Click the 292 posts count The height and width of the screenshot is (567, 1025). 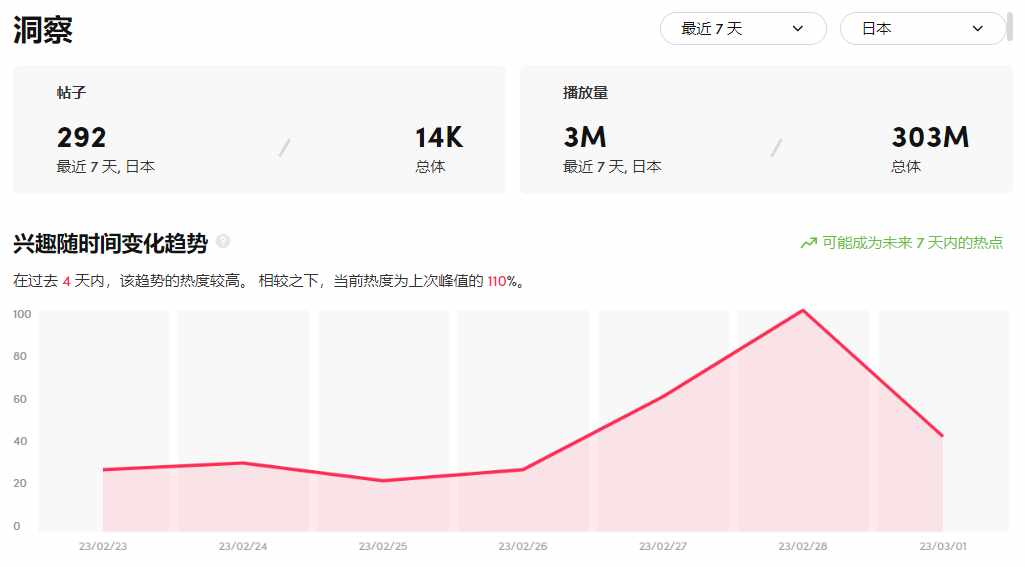point(82,137)
